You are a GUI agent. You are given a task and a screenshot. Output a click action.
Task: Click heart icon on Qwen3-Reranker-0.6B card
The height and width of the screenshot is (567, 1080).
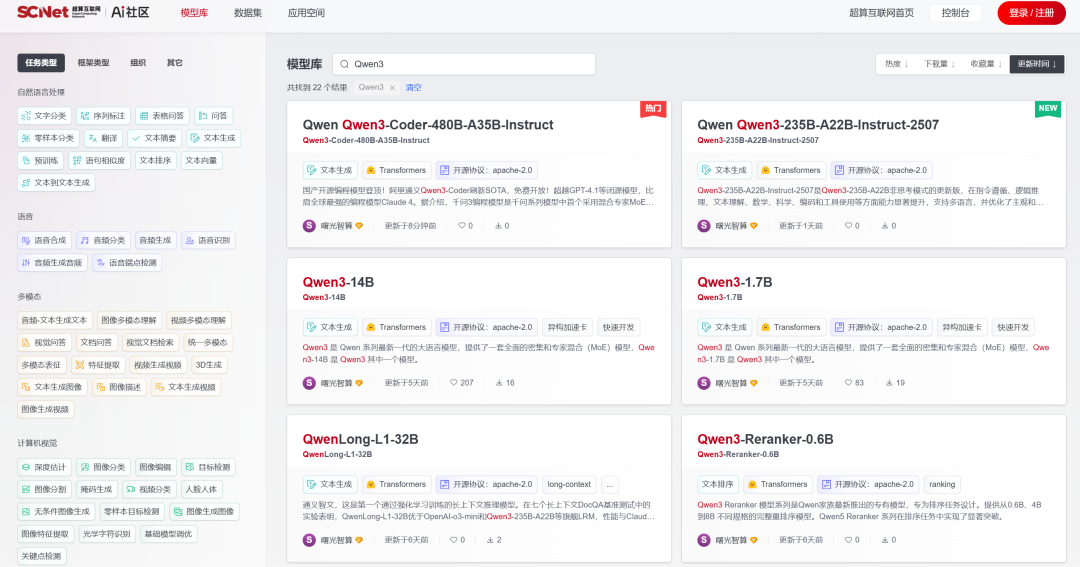point(848,540)
